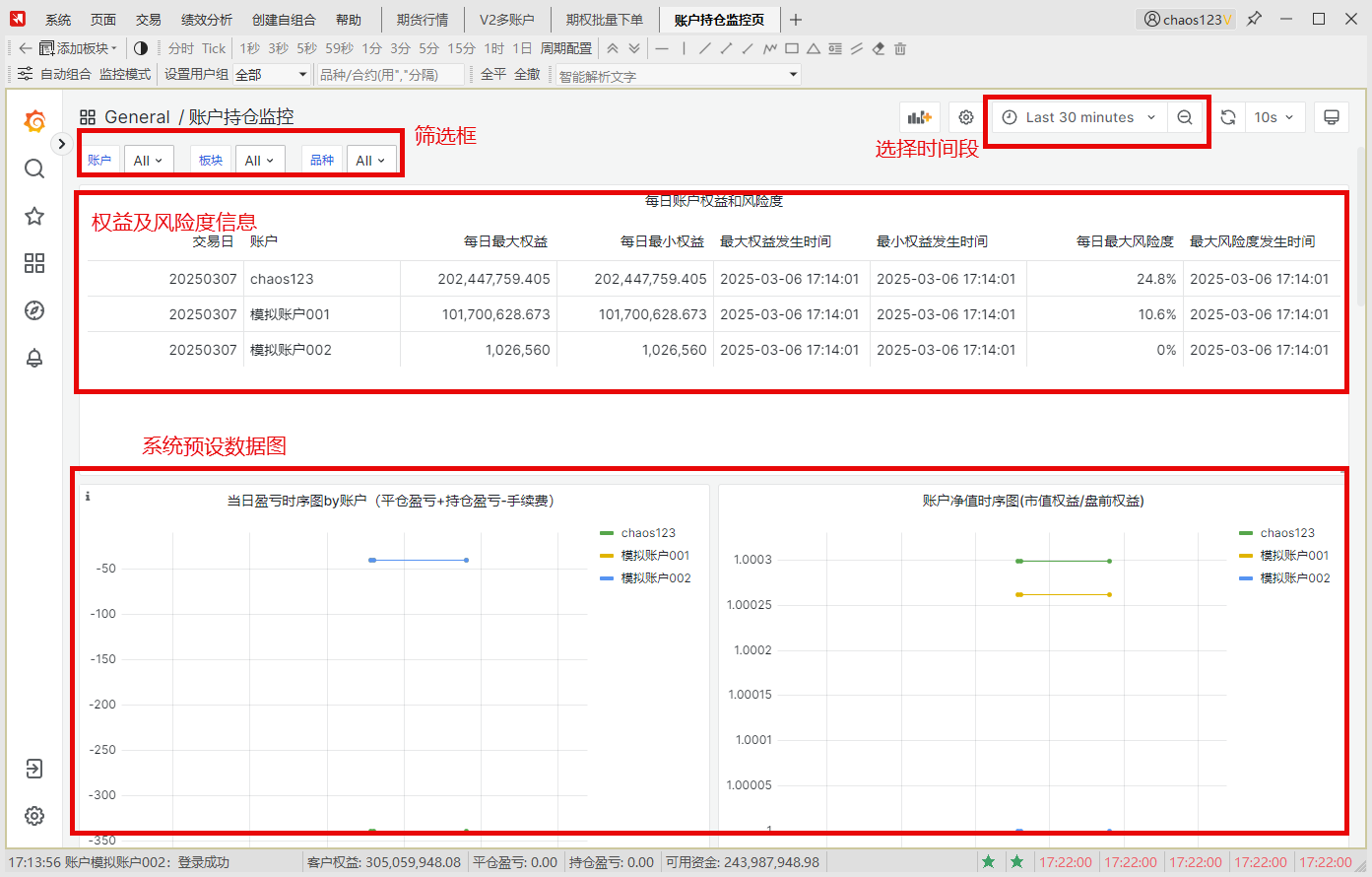
Task: Click the sliders settings icon beside 自动组合
Action: pyautogui.click(x=26, y=74)
